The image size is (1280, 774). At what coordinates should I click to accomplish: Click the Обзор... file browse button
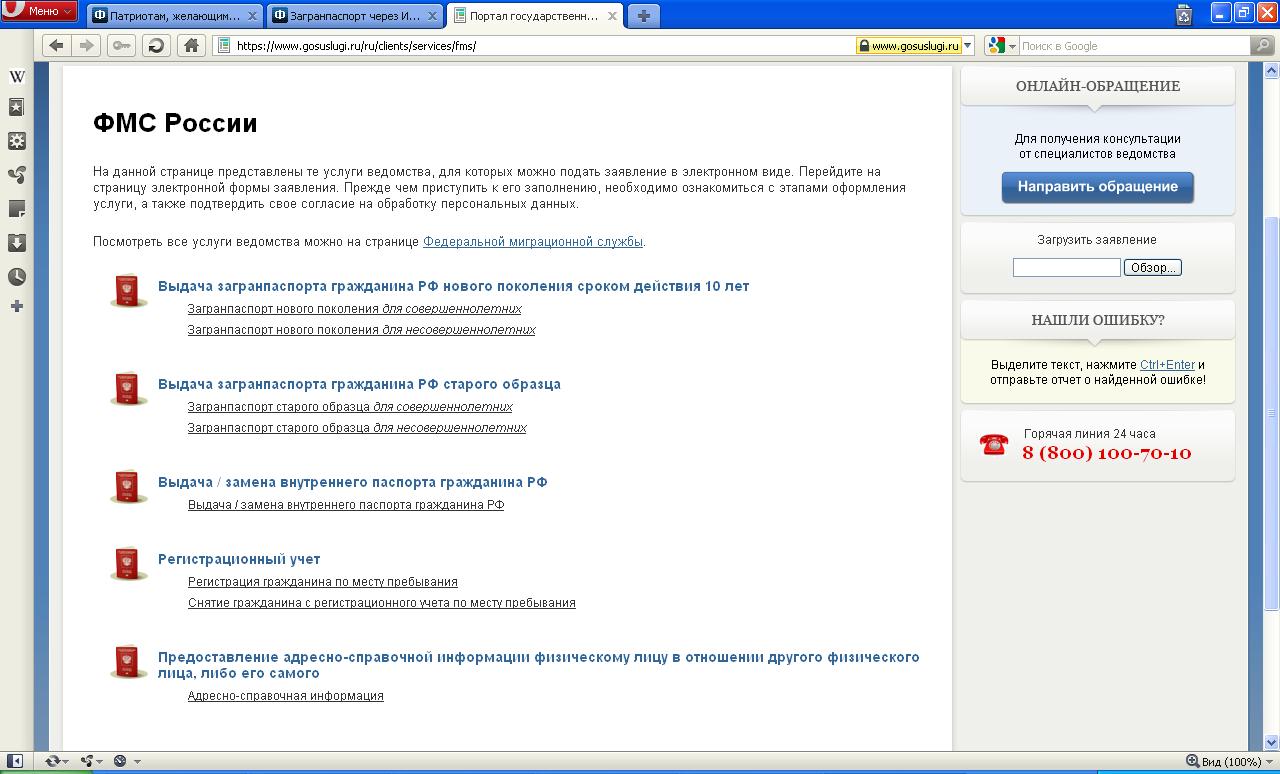(1152, 267)
